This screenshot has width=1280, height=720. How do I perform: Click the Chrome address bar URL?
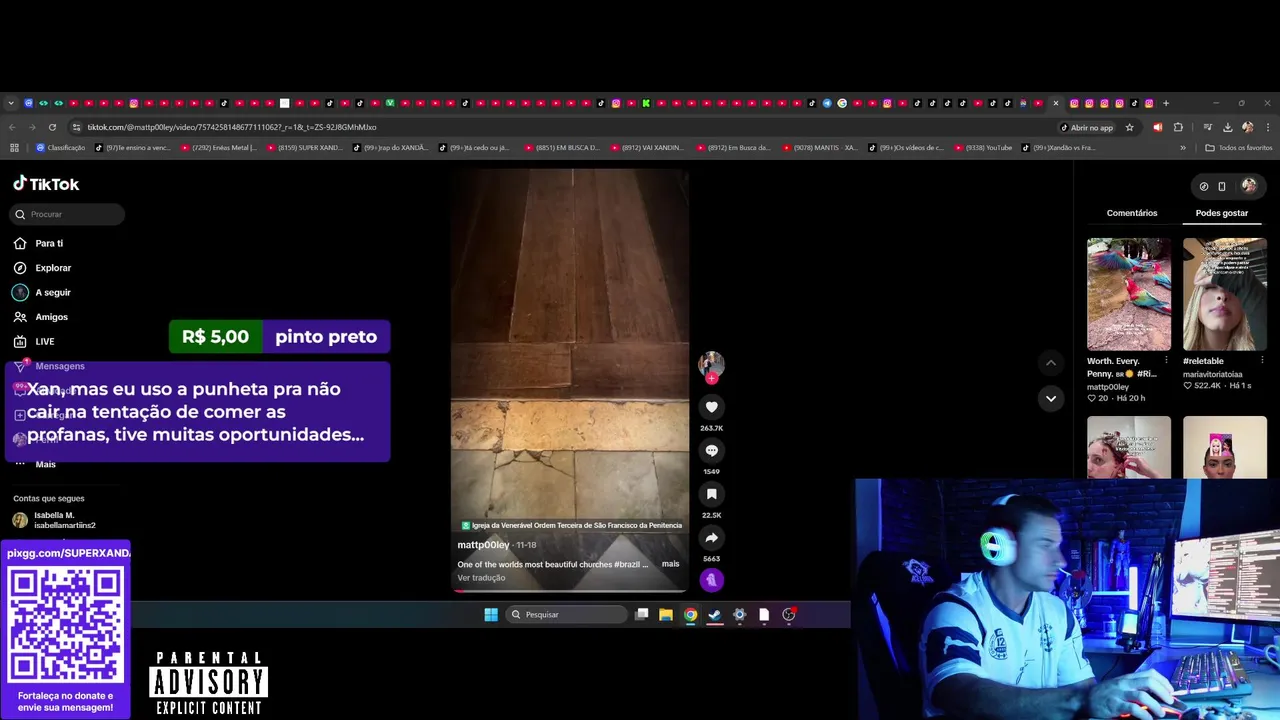coord(232,127)
